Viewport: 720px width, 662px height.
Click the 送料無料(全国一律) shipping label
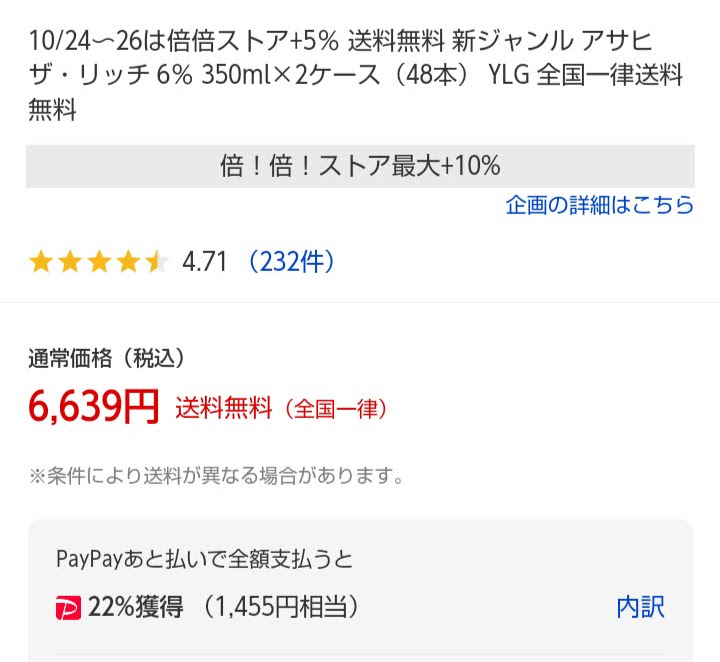(x=281, y=408)
